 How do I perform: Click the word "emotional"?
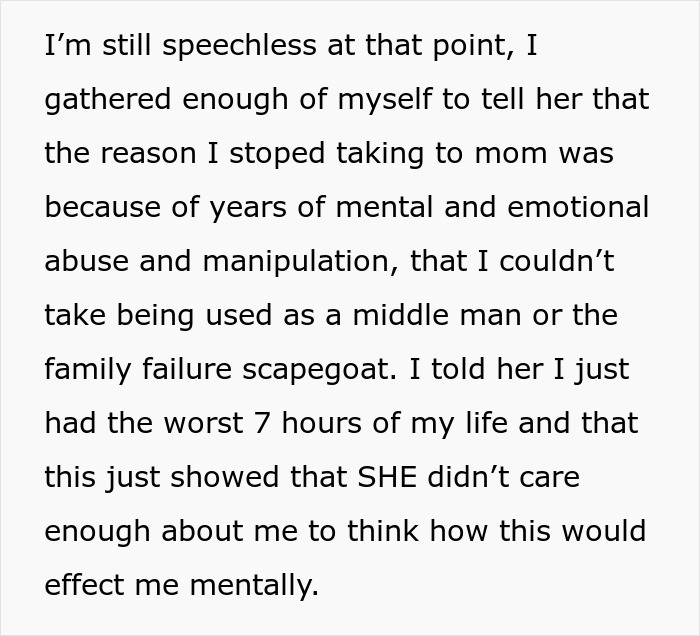click(578, 207)
